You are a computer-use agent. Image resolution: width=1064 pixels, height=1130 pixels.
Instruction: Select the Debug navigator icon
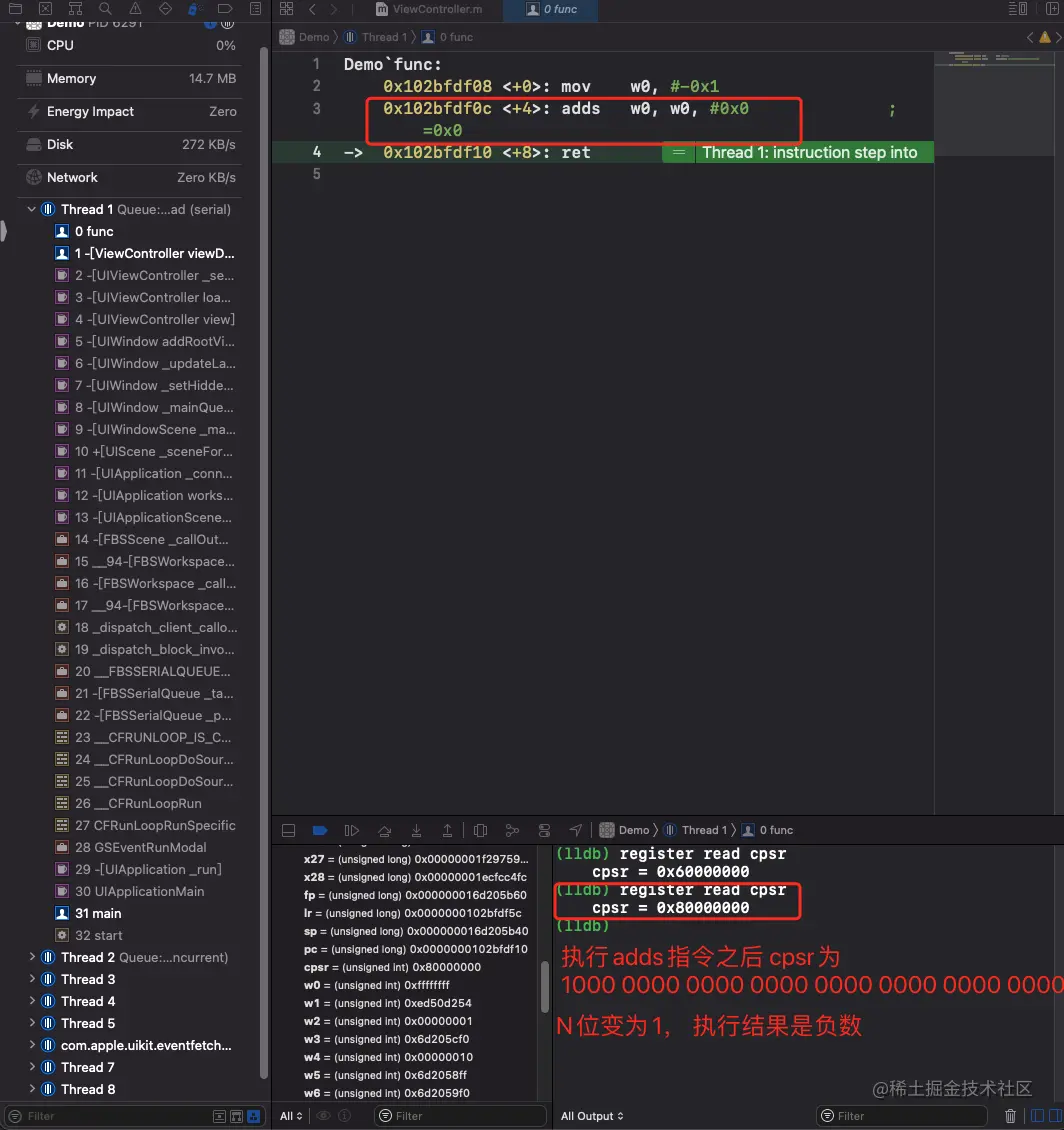coord(194,9)
